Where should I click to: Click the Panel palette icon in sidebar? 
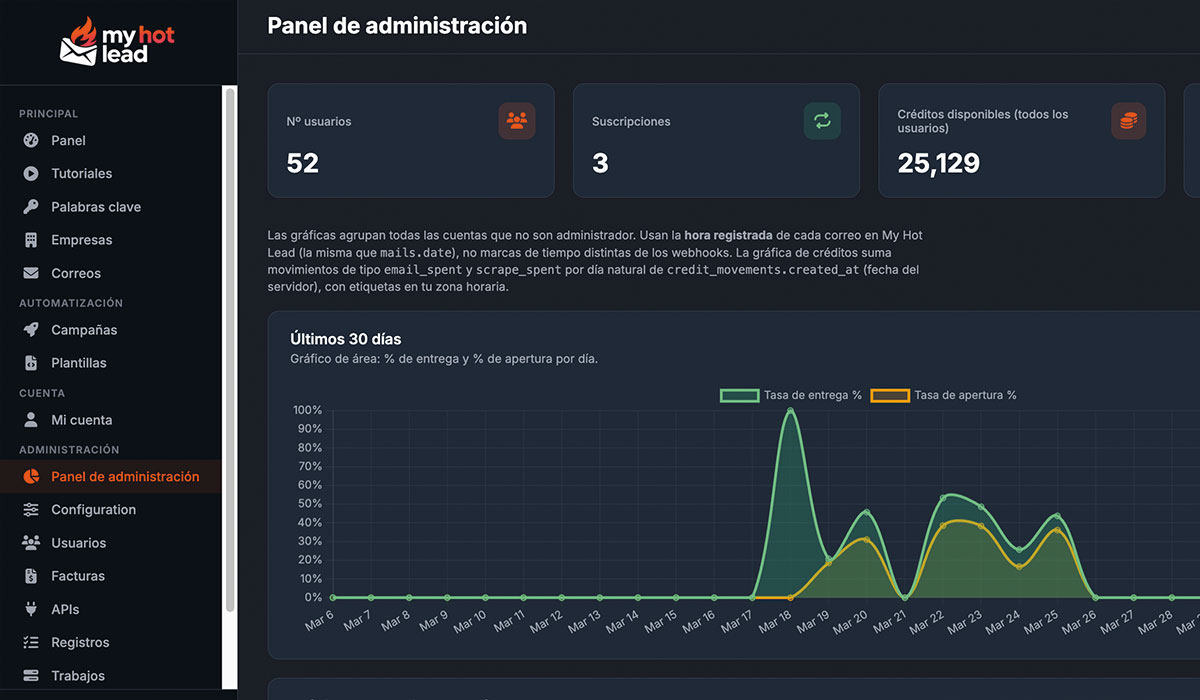coord(31,141)
